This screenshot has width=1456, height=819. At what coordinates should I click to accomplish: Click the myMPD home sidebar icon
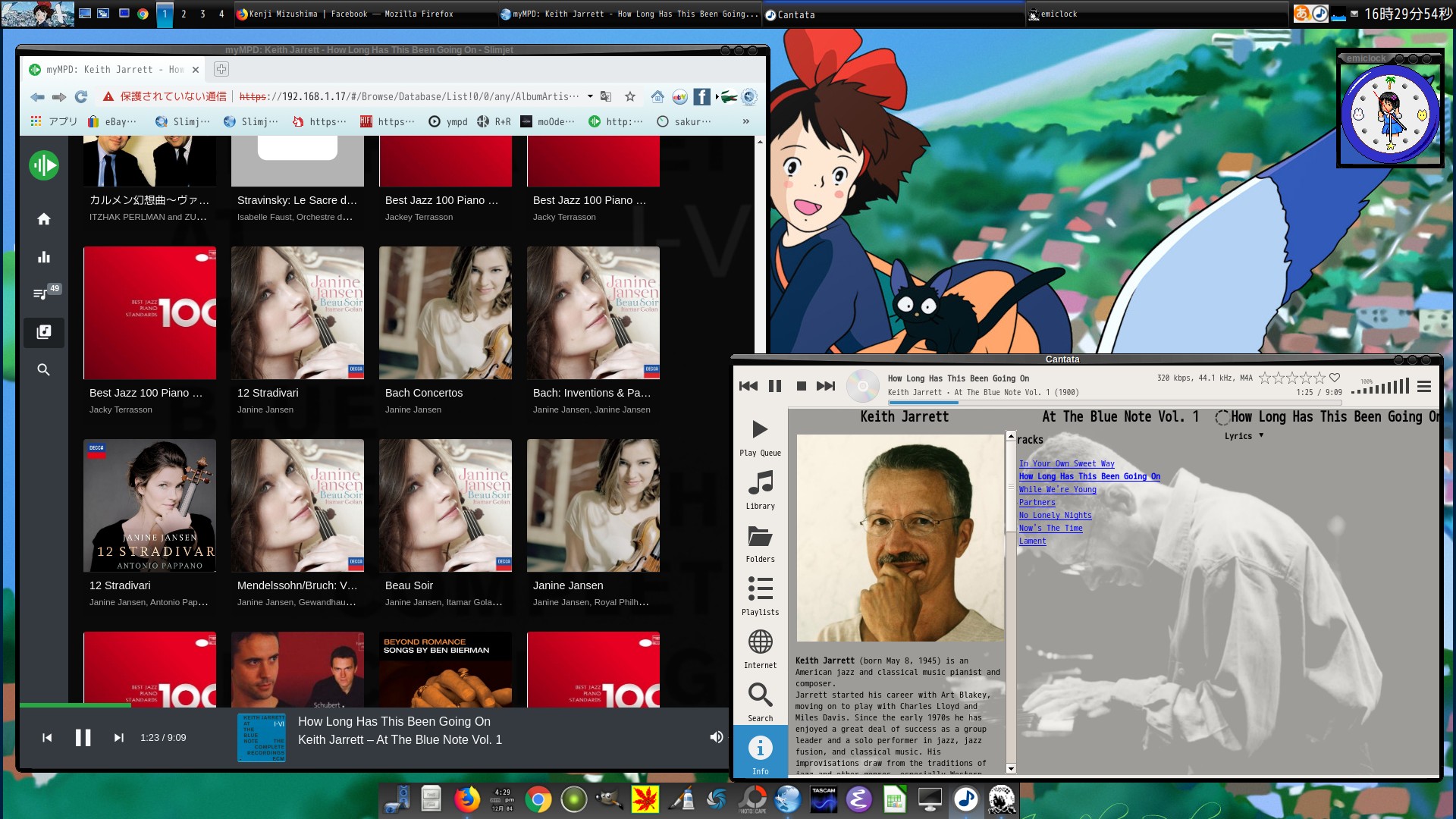(x=44, y=219)
